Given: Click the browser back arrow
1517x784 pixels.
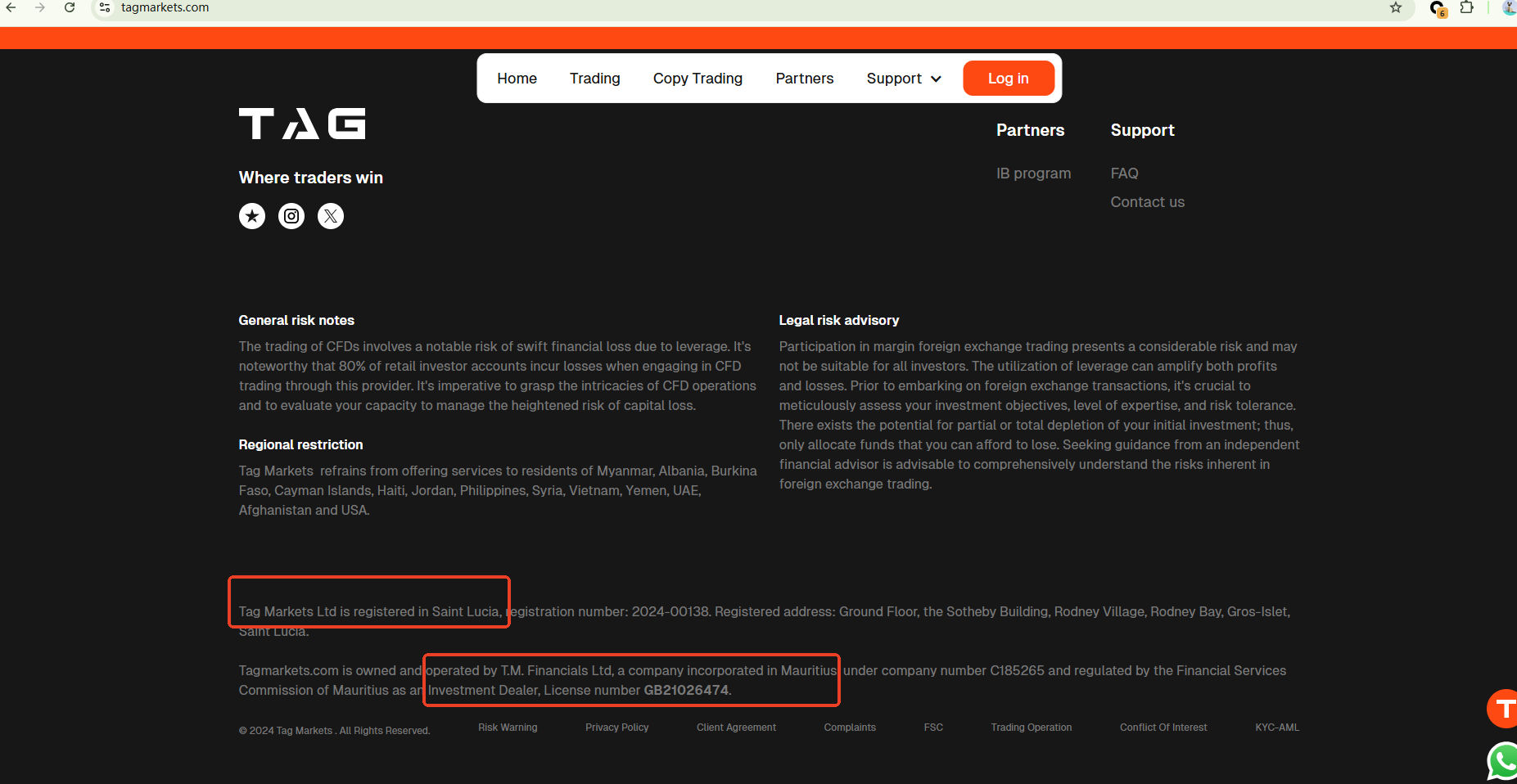Looking at the screenshot, I should [x=11, y=7].
